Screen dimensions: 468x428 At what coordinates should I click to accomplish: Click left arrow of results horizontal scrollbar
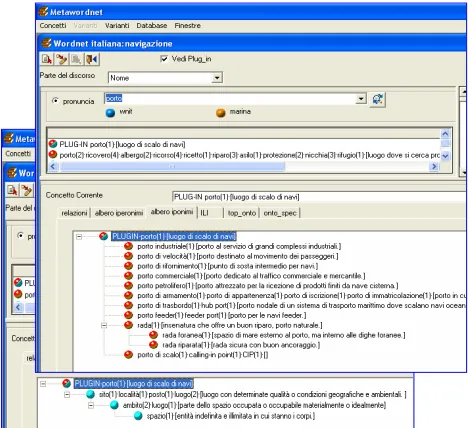point(53,166)
